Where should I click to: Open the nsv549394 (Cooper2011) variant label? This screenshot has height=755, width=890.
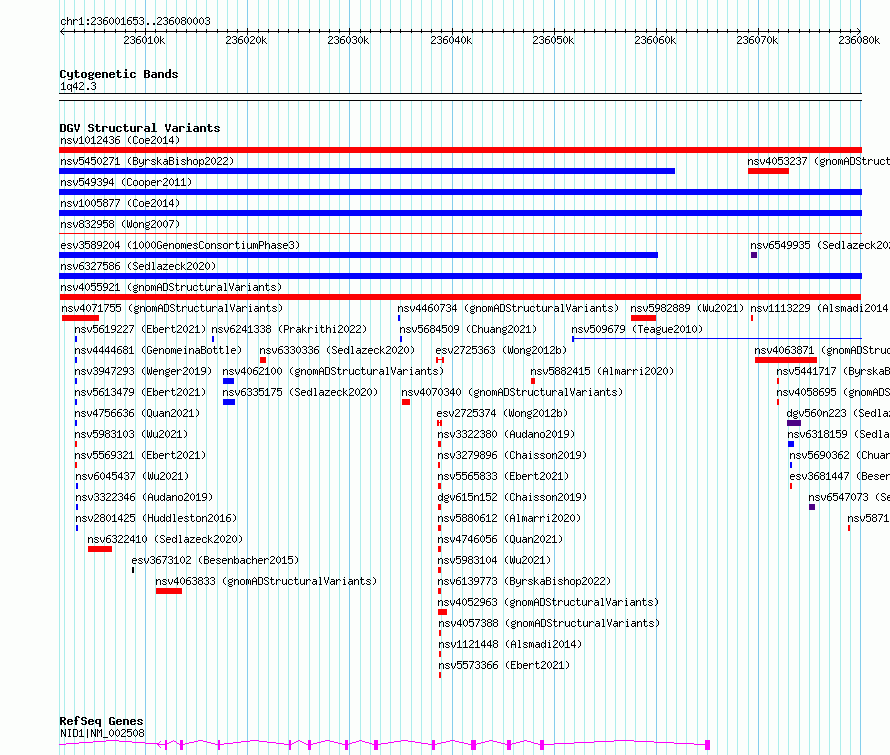pyautogui.click(x=126, y=182)
